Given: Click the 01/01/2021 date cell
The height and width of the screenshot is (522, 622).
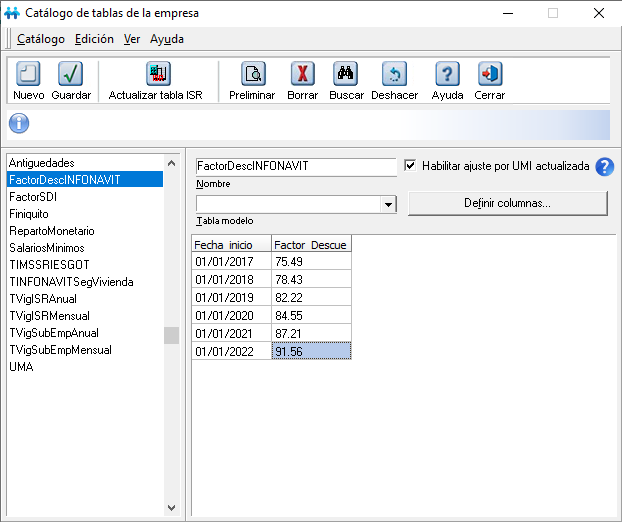Looking at the screenshot, I should [x=231, y=333].
